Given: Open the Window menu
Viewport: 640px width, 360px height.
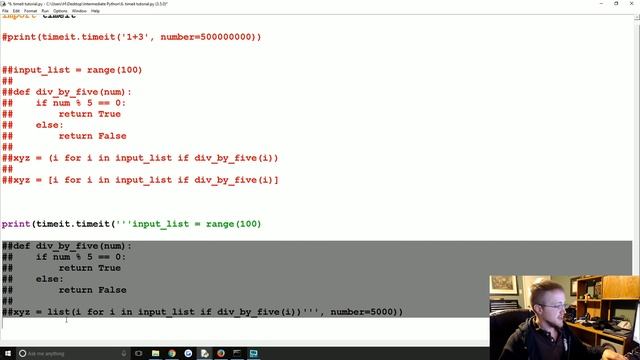Looking at the screenshot, I should click(79, 11).
